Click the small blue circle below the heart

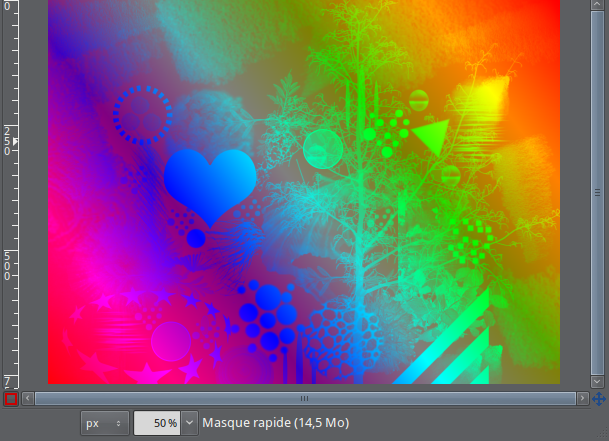pos(196,238)
